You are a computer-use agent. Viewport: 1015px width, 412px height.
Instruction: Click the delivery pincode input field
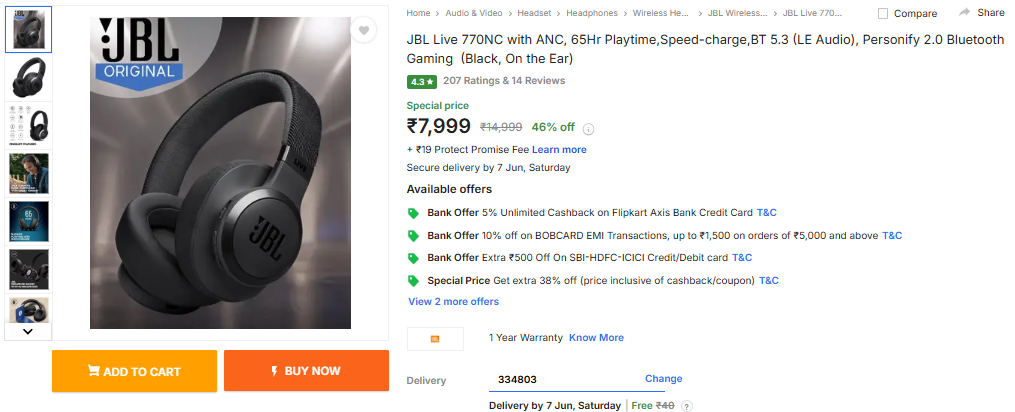[560, 380]
